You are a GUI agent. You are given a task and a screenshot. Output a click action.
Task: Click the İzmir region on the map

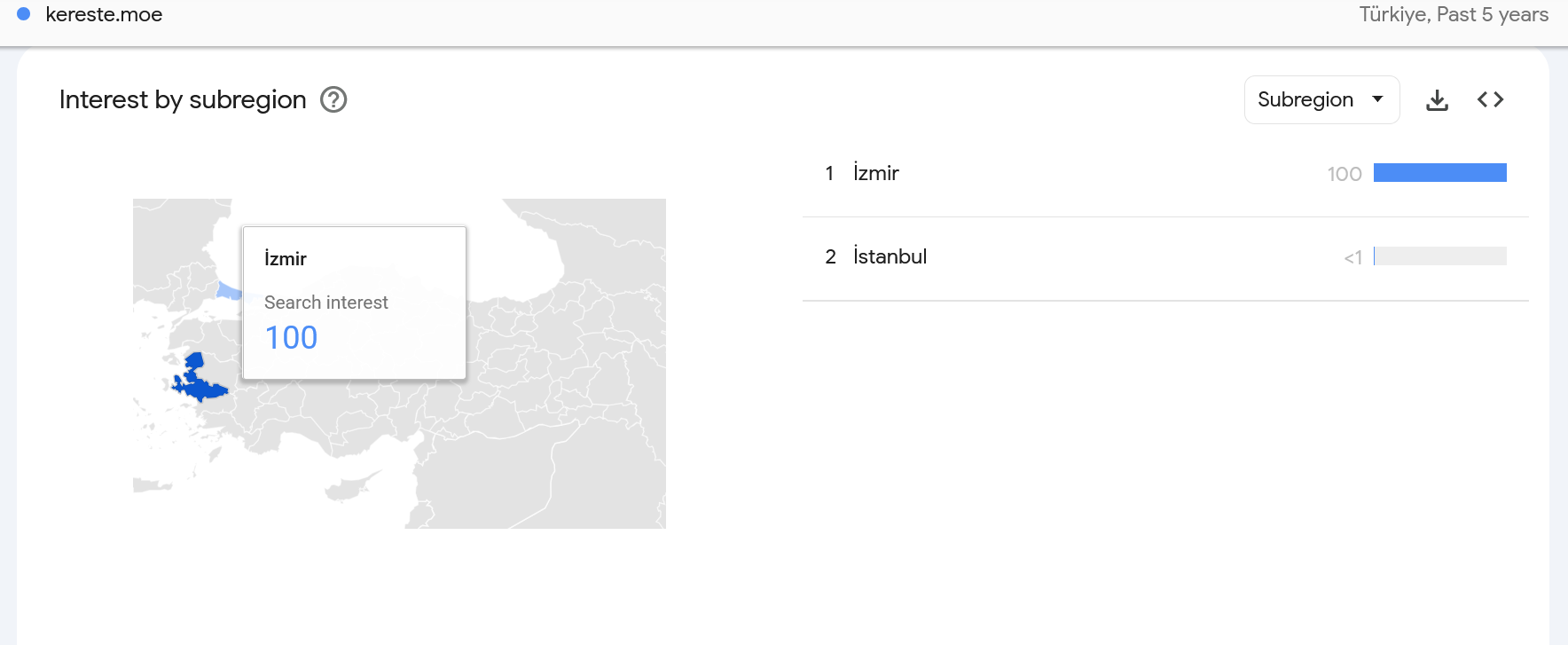tap(199, 381)
